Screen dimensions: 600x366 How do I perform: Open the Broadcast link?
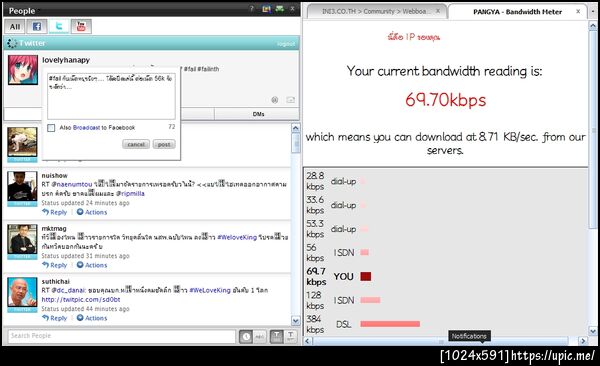[86, 127]
